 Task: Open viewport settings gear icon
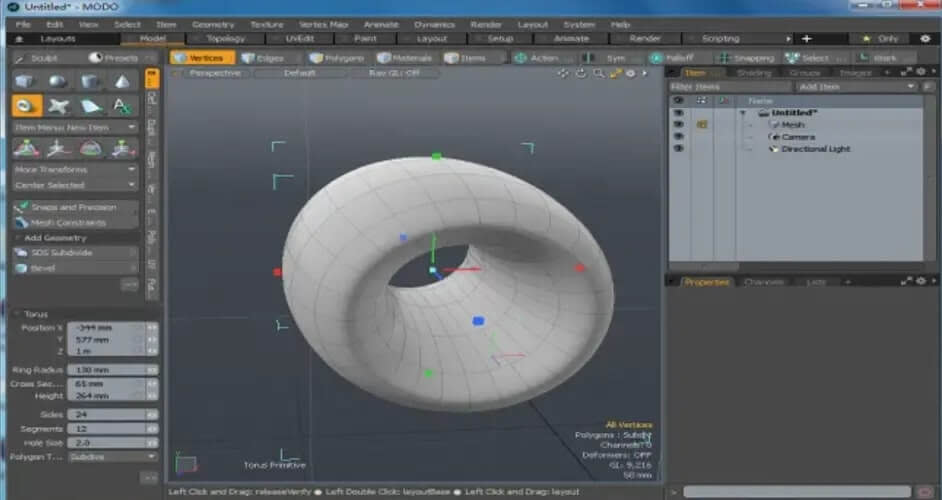(x=631, y=73)
